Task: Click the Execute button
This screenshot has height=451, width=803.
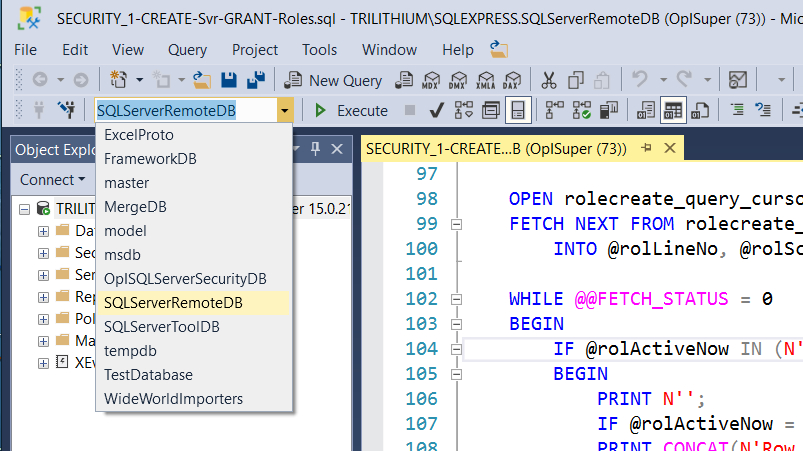Action: (351, 111)
